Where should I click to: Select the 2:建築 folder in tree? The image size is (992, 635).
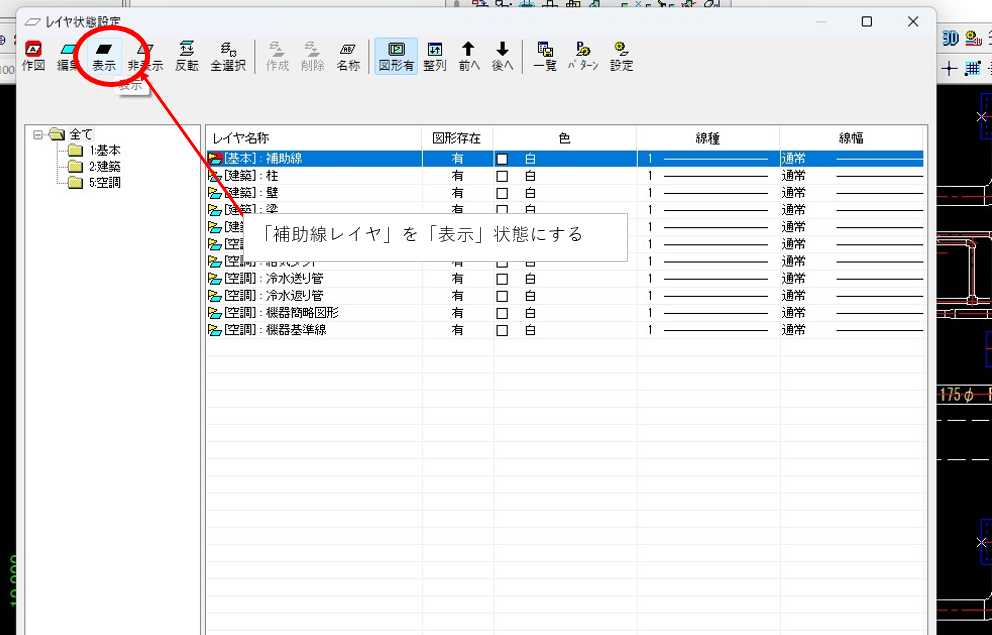point(94,167)
